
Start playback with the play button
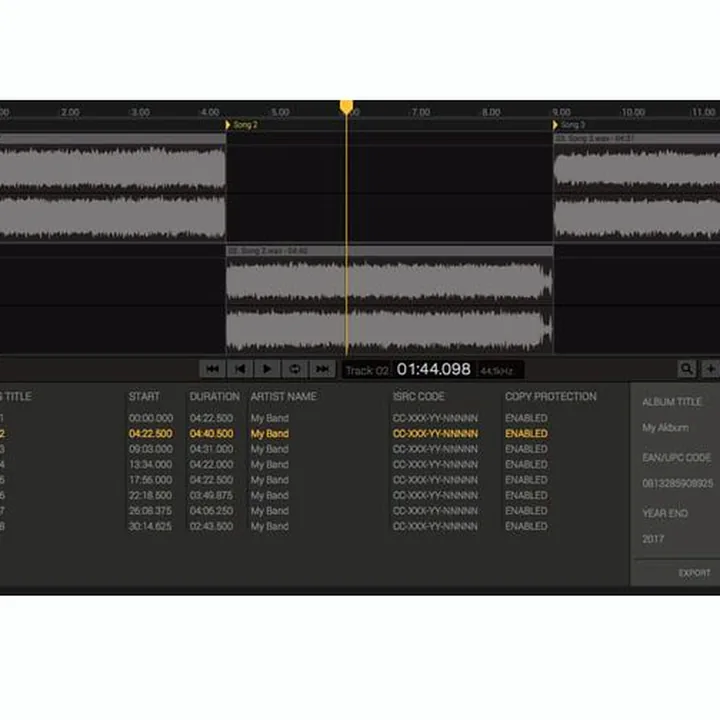point(267,369)
